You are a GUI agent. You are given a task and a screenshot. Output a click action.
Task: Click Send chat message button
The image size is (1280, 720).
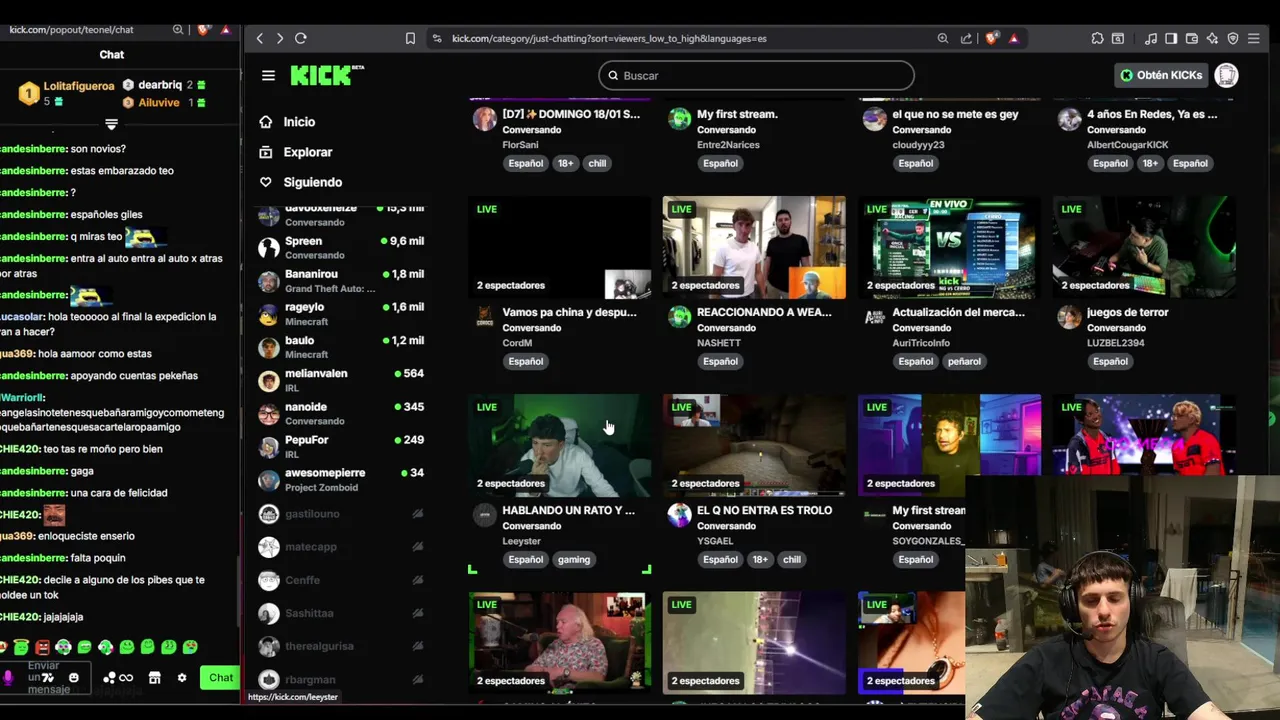pyautogui.click(x=221, y=677)
